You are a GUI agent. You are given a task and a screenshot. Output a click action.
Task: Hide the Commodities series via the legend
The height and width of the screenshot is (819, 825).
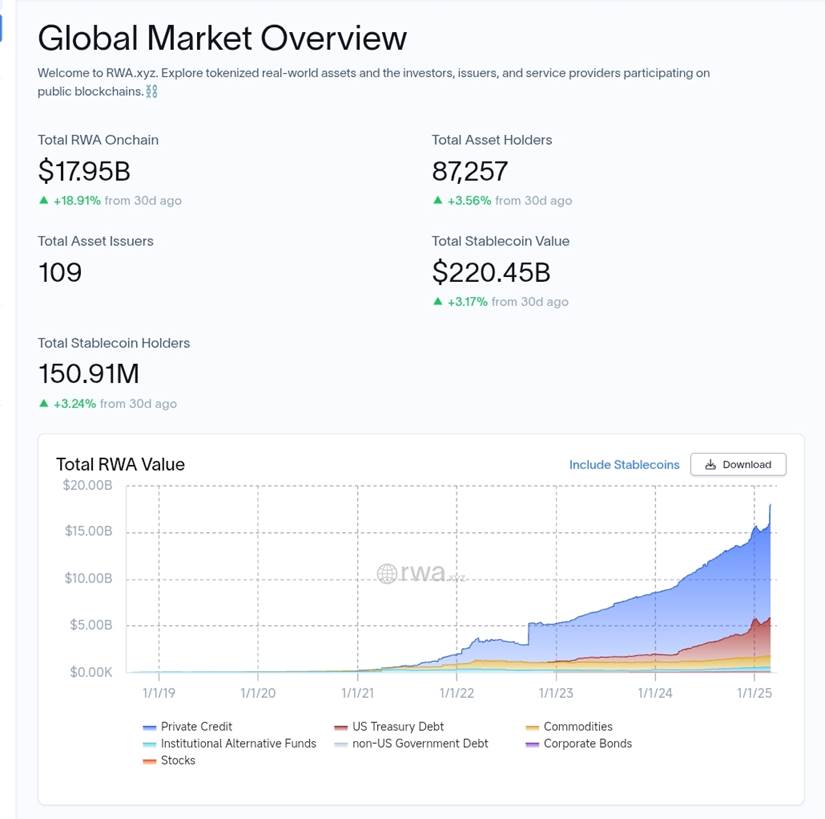click(x=577, y=727)
